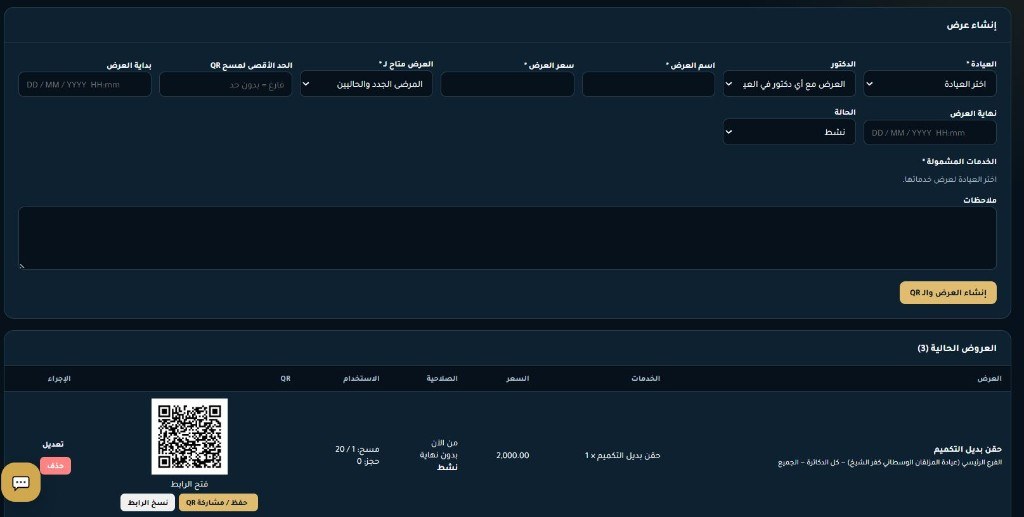Click the QR scan limit field

point(225,84)
